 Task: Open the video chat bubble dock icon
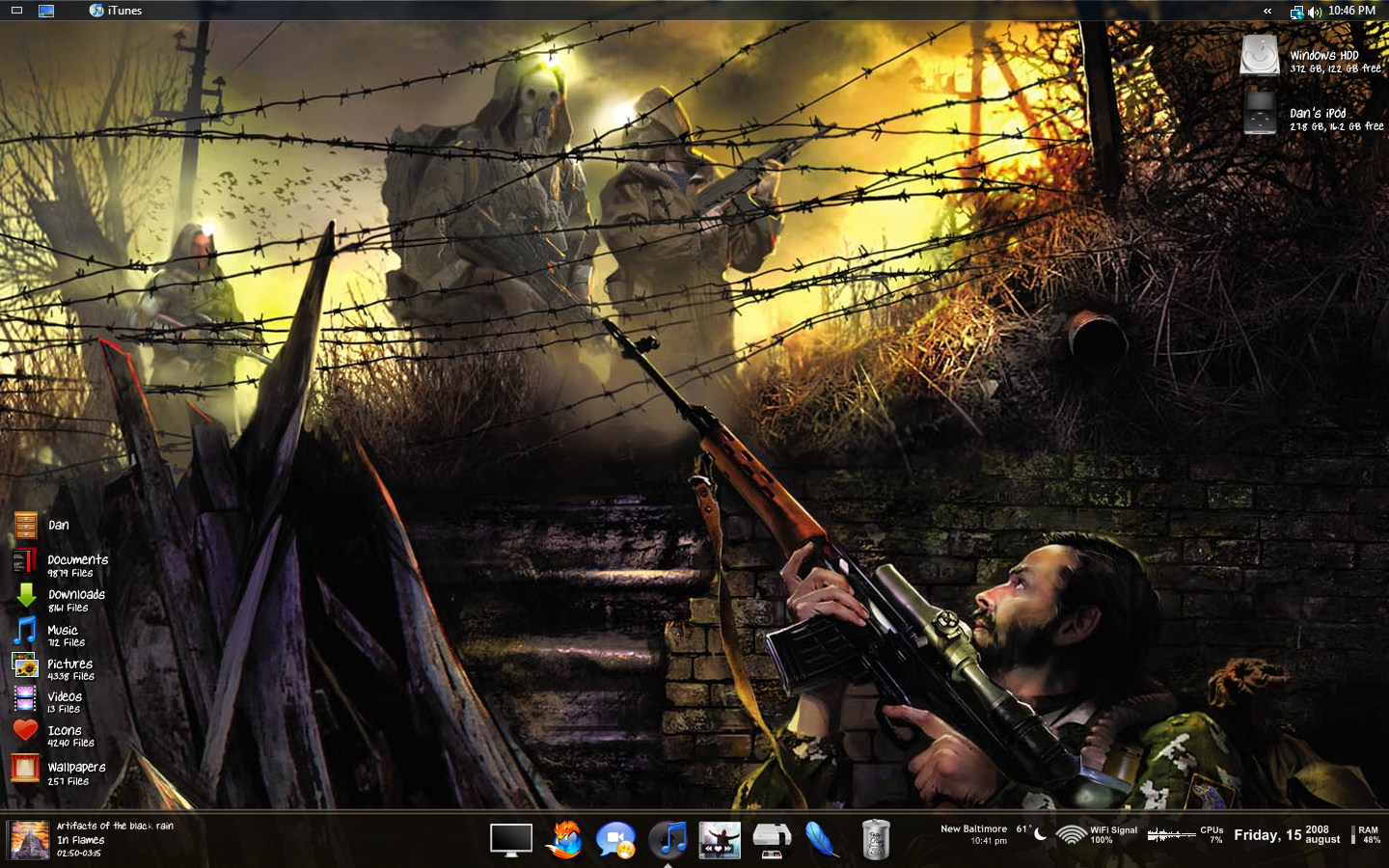coord(615,840)
